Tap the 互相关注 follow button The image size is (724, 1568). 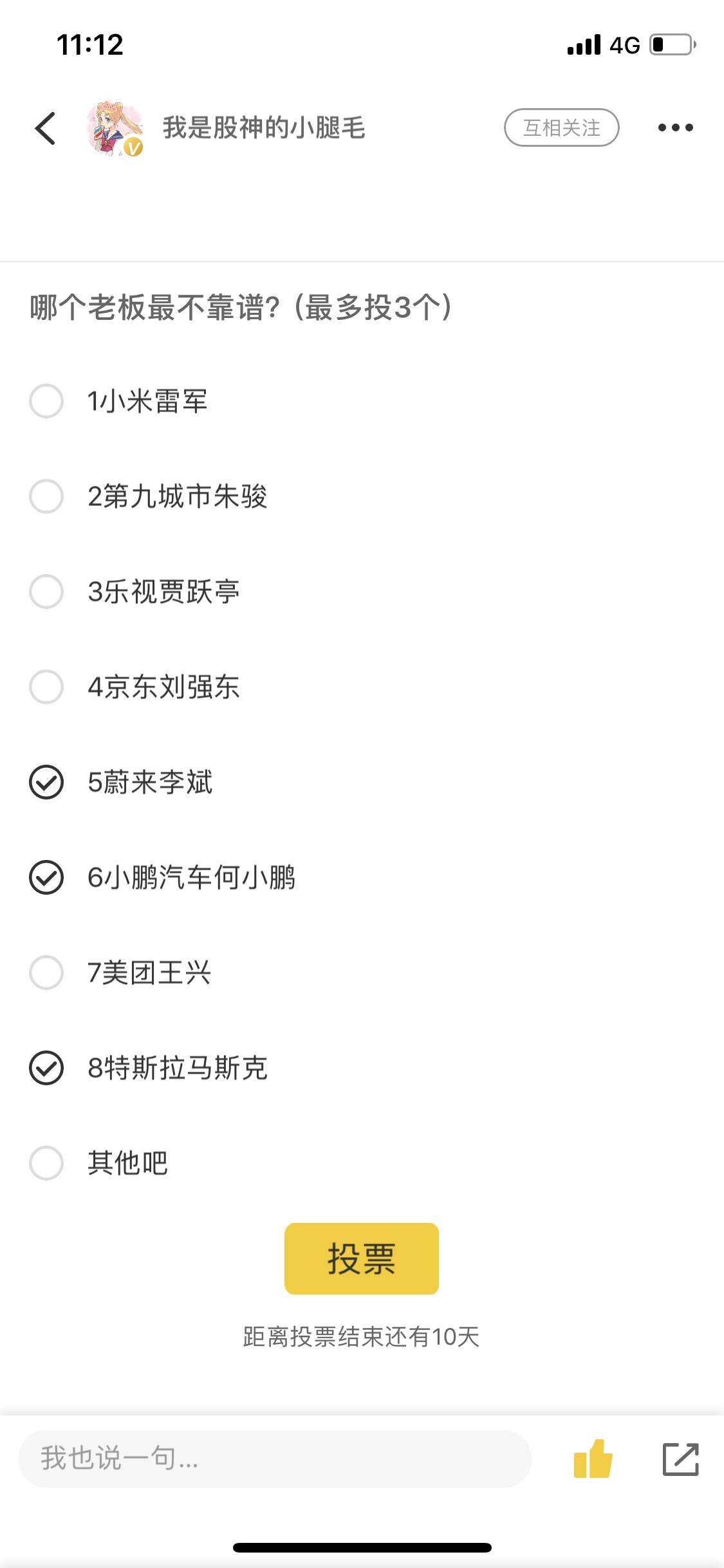pos(561,127)
